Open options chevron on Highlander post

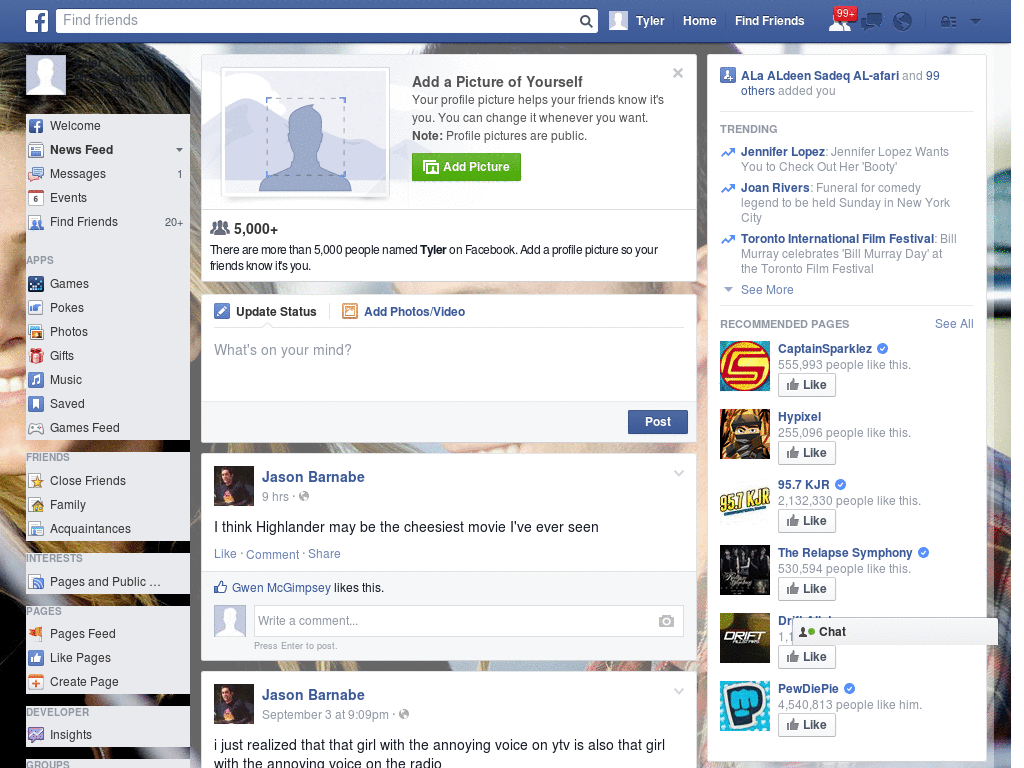pyautogui.click(x=679, y=473)
